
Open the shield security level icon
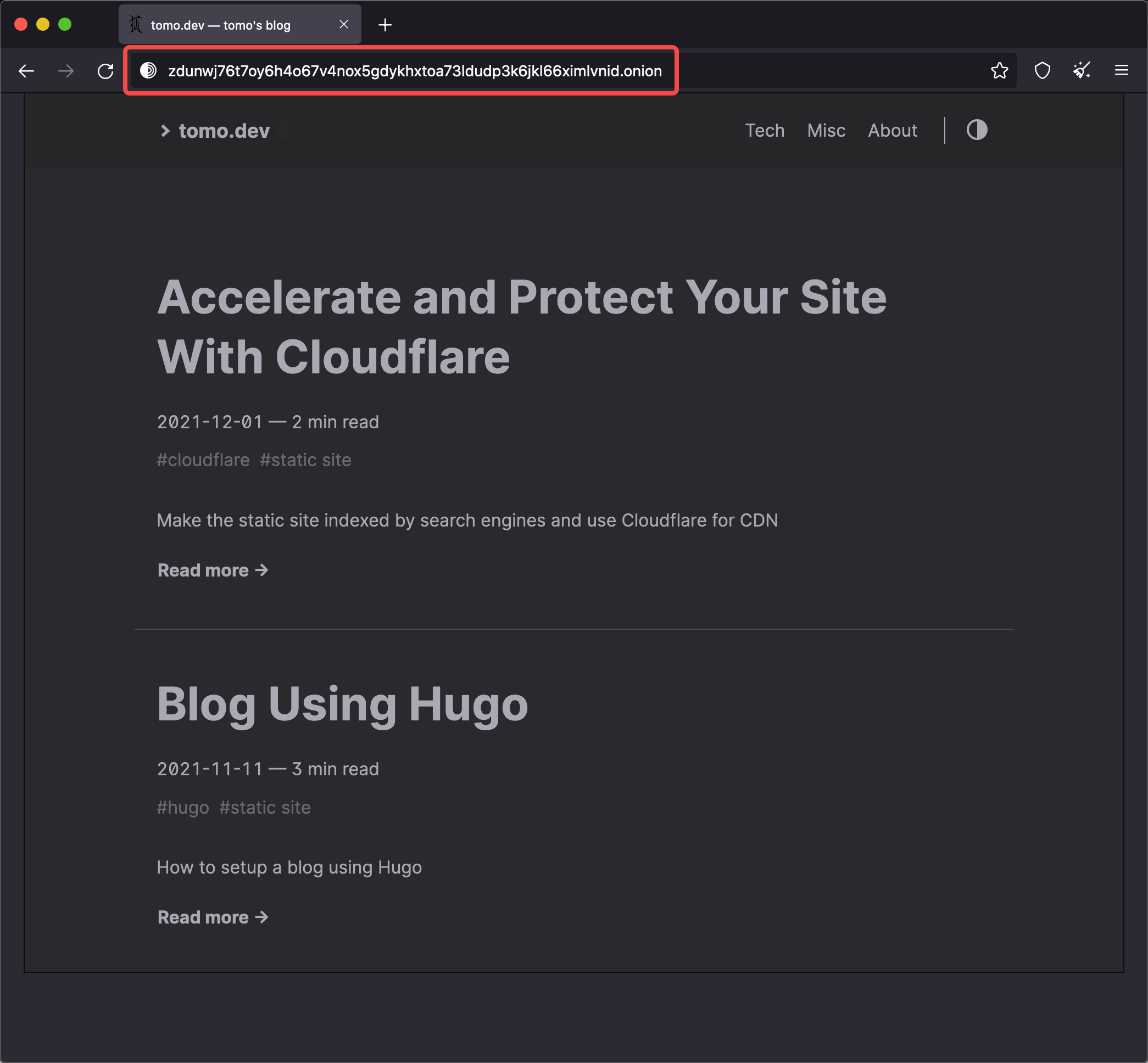(x=1042, y=70)
